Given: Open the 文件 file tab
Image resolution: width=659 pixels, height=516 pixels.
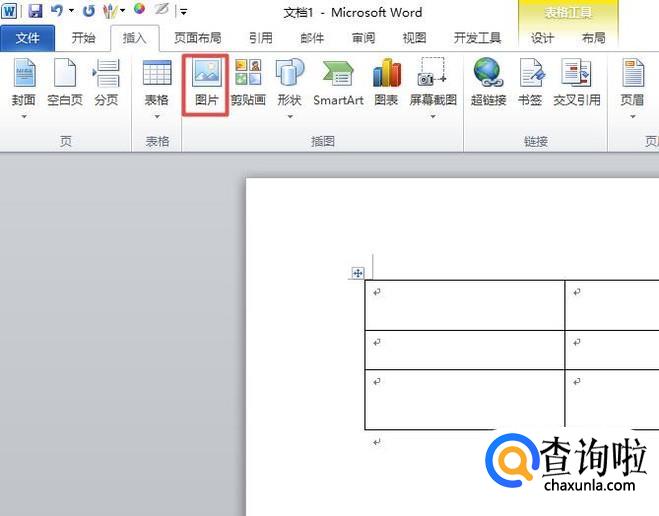Looking at the screenshot, I should [27, 38].
